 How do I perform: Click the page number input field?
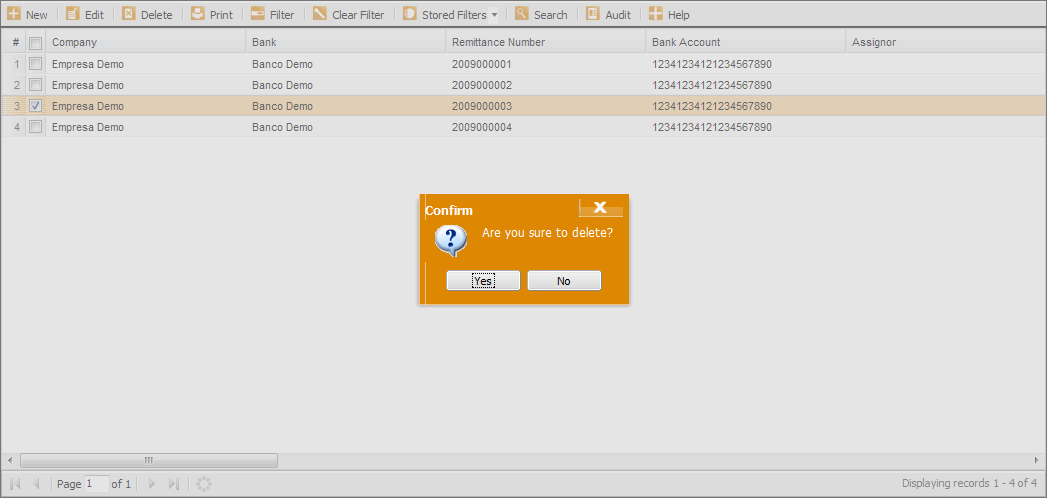(x=96, y=484)
